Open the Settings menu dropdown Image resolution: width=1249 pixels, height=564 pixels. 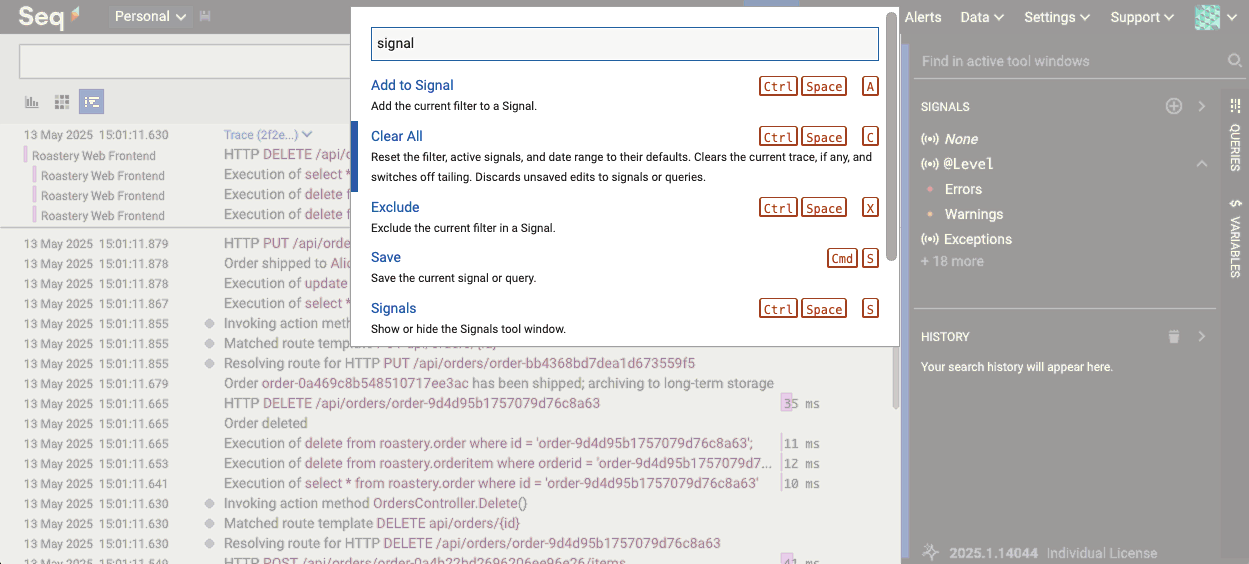click(1056, 17)
